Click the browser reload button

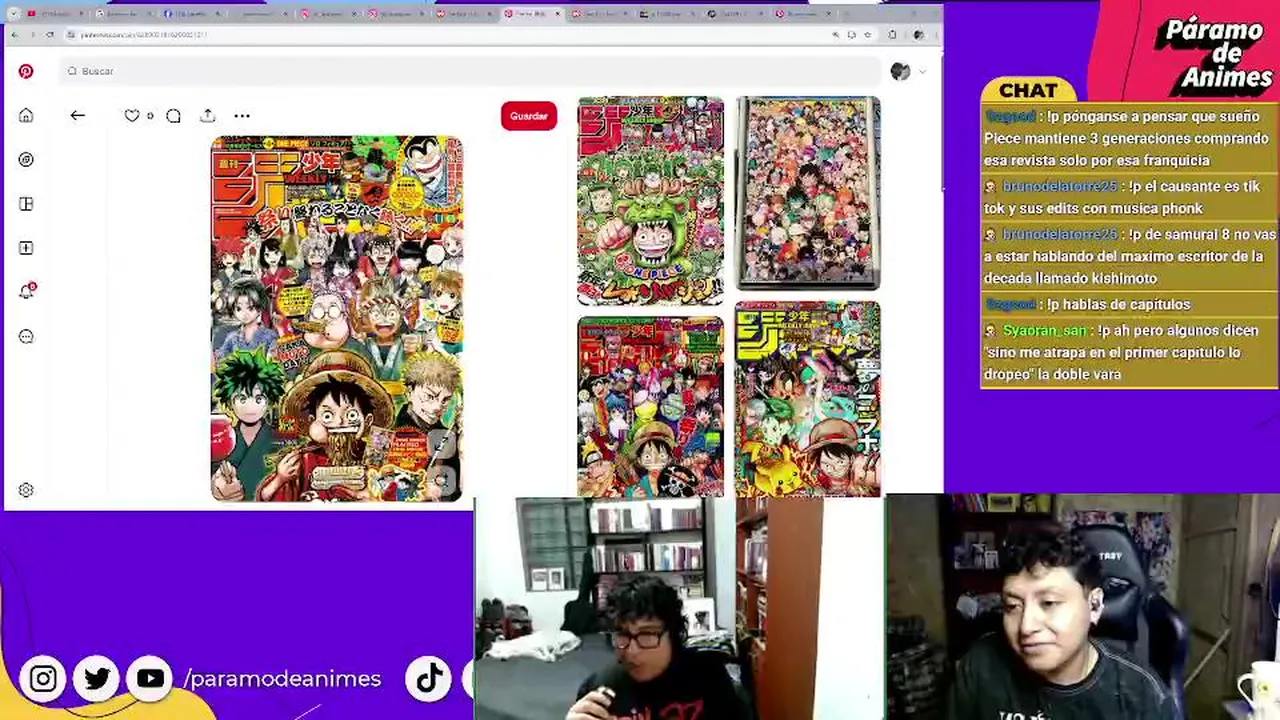pos(50,35)
